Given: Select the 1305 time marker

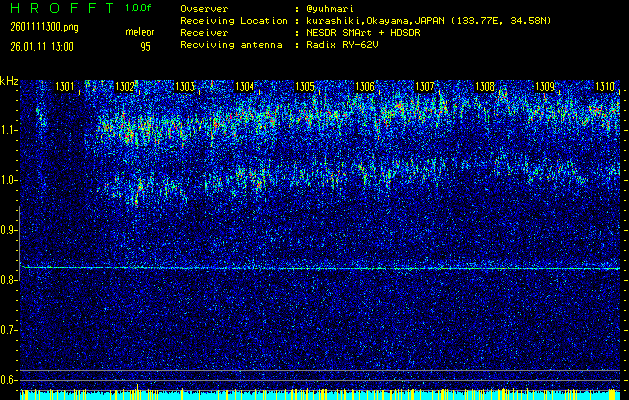Looking at the screenshot, I should click(305, 87).
